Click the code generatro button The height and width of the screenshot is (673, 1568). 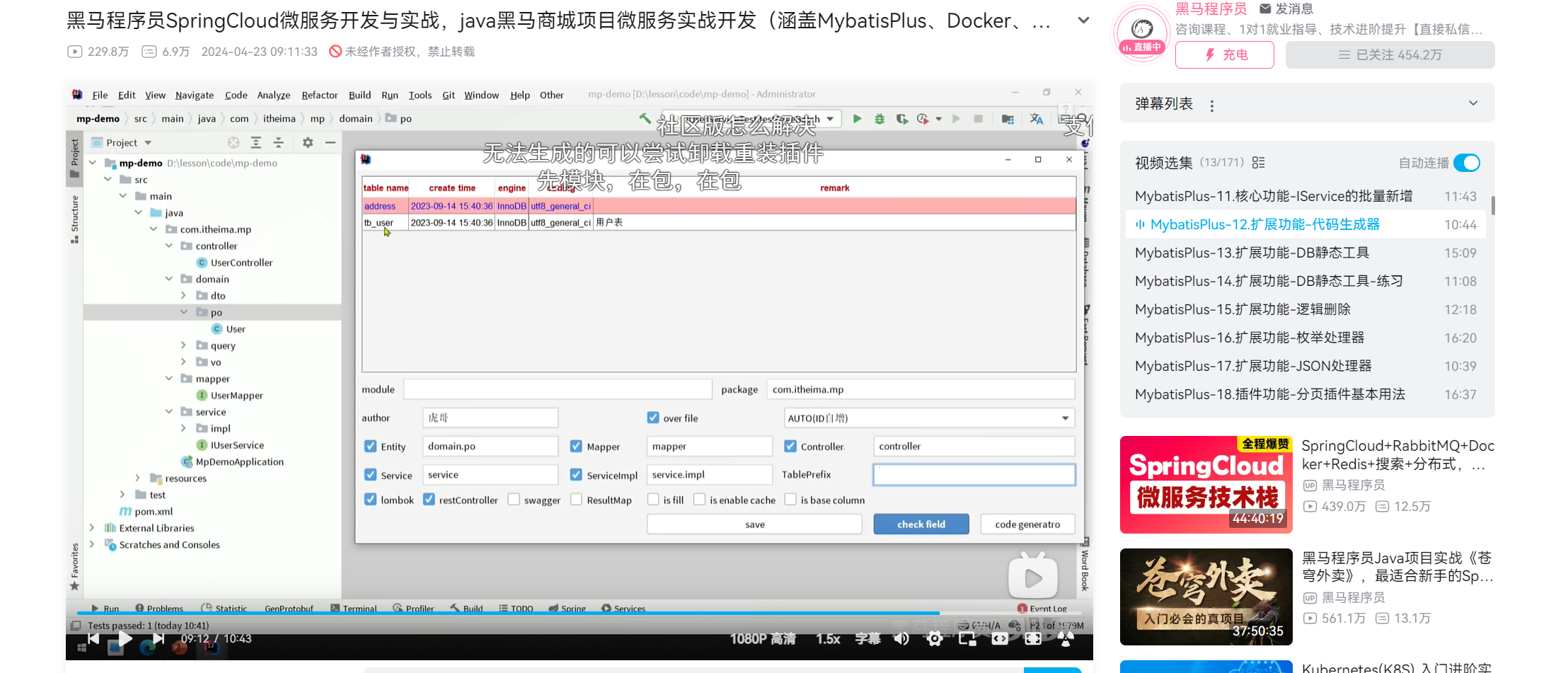click(1027, 524)
